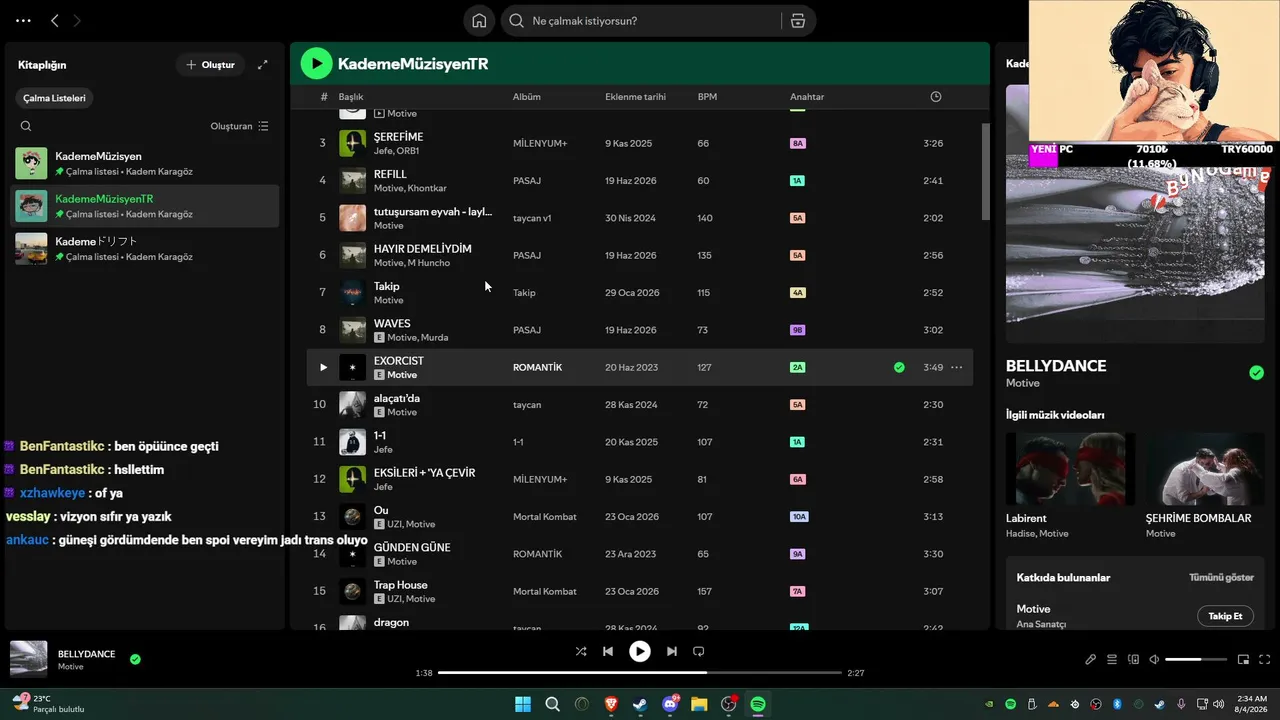The width and height of the screenshot is (1280, 720).
Task: Click the Takip song album art
Action: click(353, 293)
